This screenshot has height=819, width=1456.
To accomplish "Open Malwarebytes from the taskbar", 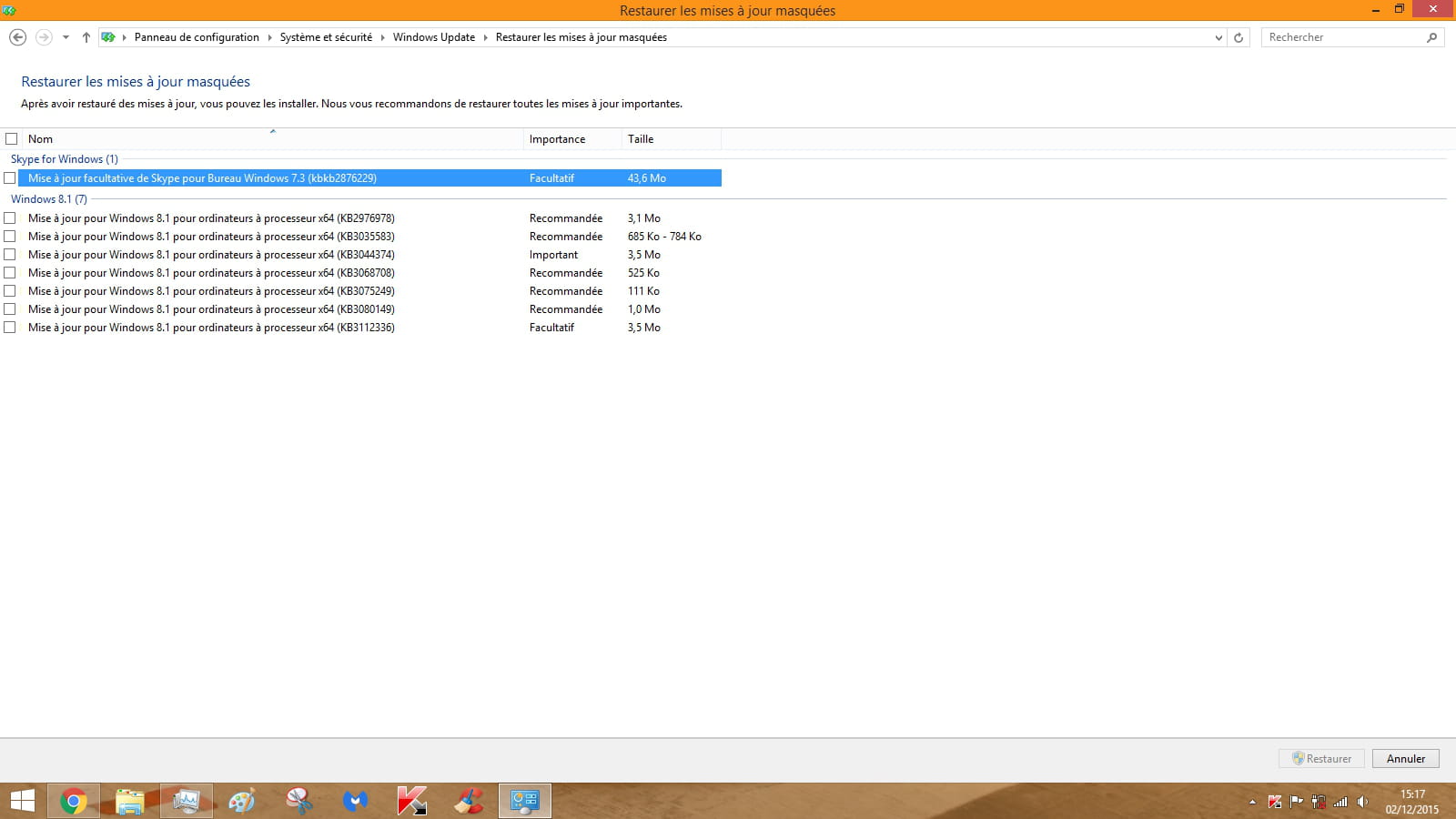I will [x=356, y=801].
